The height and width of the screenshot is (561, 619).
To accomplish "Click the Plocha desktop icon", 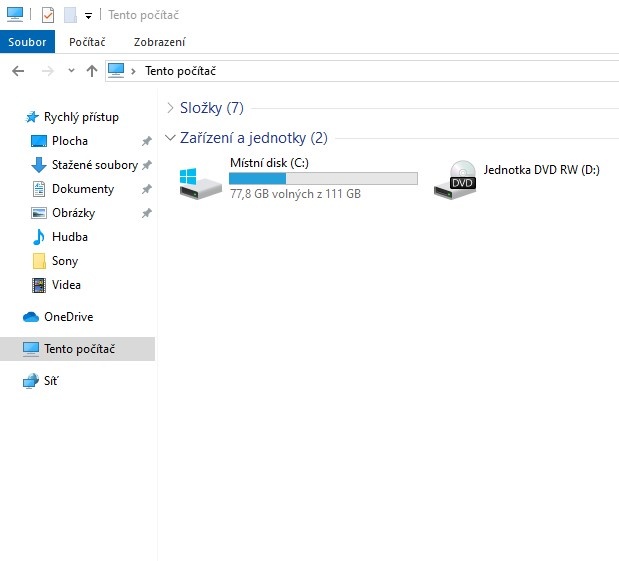I will [39, 141].
